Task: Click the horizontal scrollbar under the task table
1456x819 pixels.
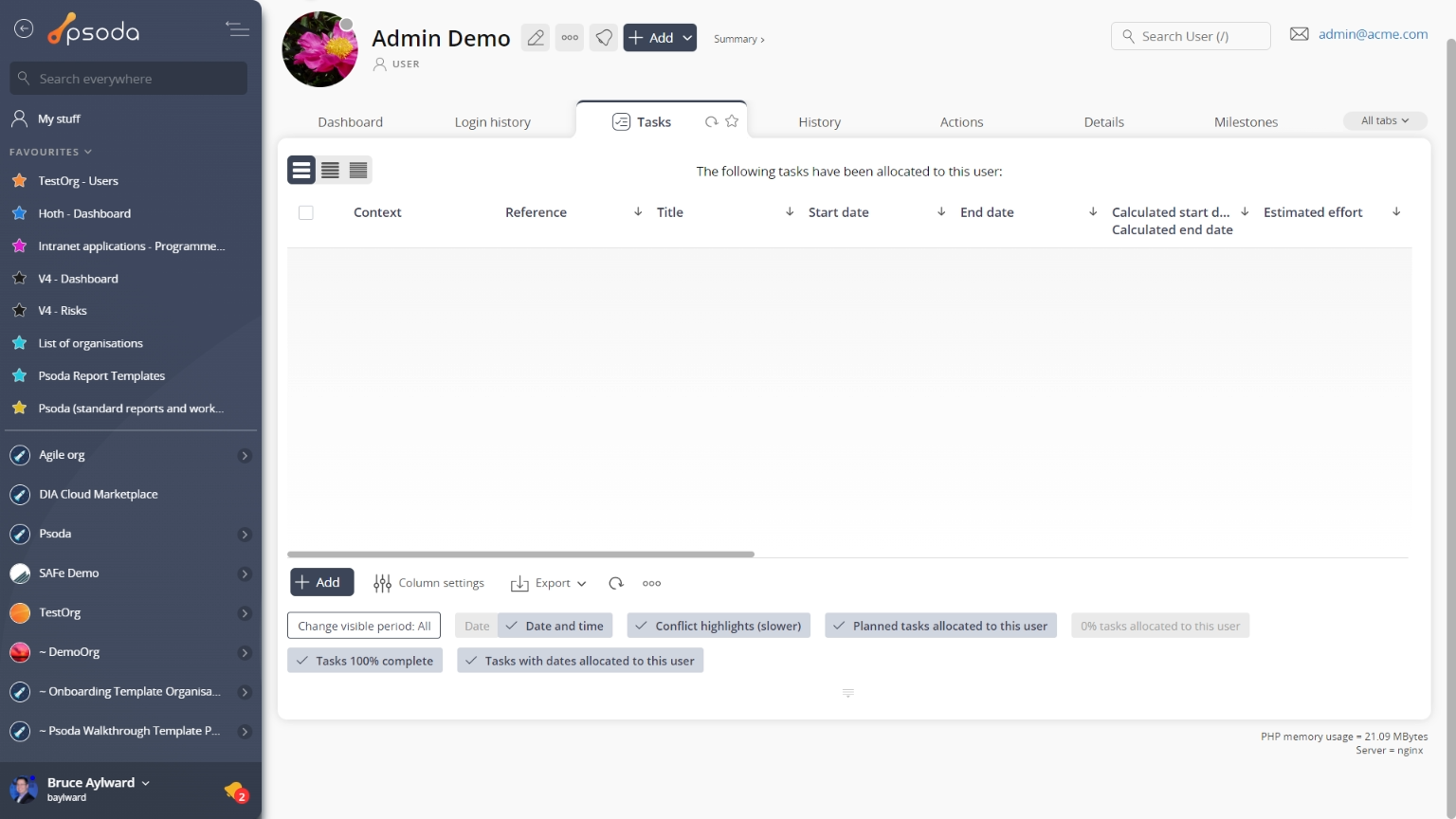Action: point(520,555)
